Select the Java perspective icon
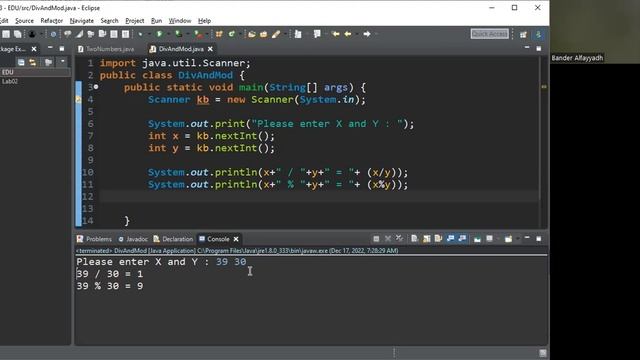The height and width of the screenshot is (360, 640). (x=539, y=34)
